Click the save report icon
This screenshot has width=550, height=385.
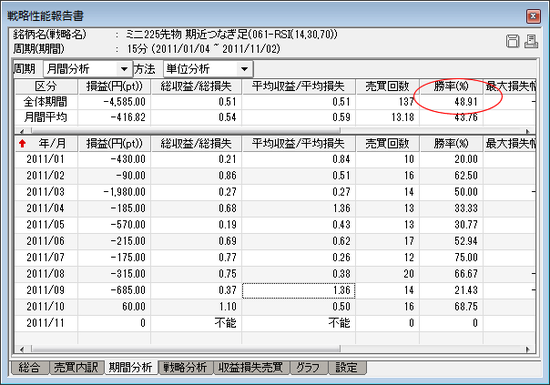[512, 41]
